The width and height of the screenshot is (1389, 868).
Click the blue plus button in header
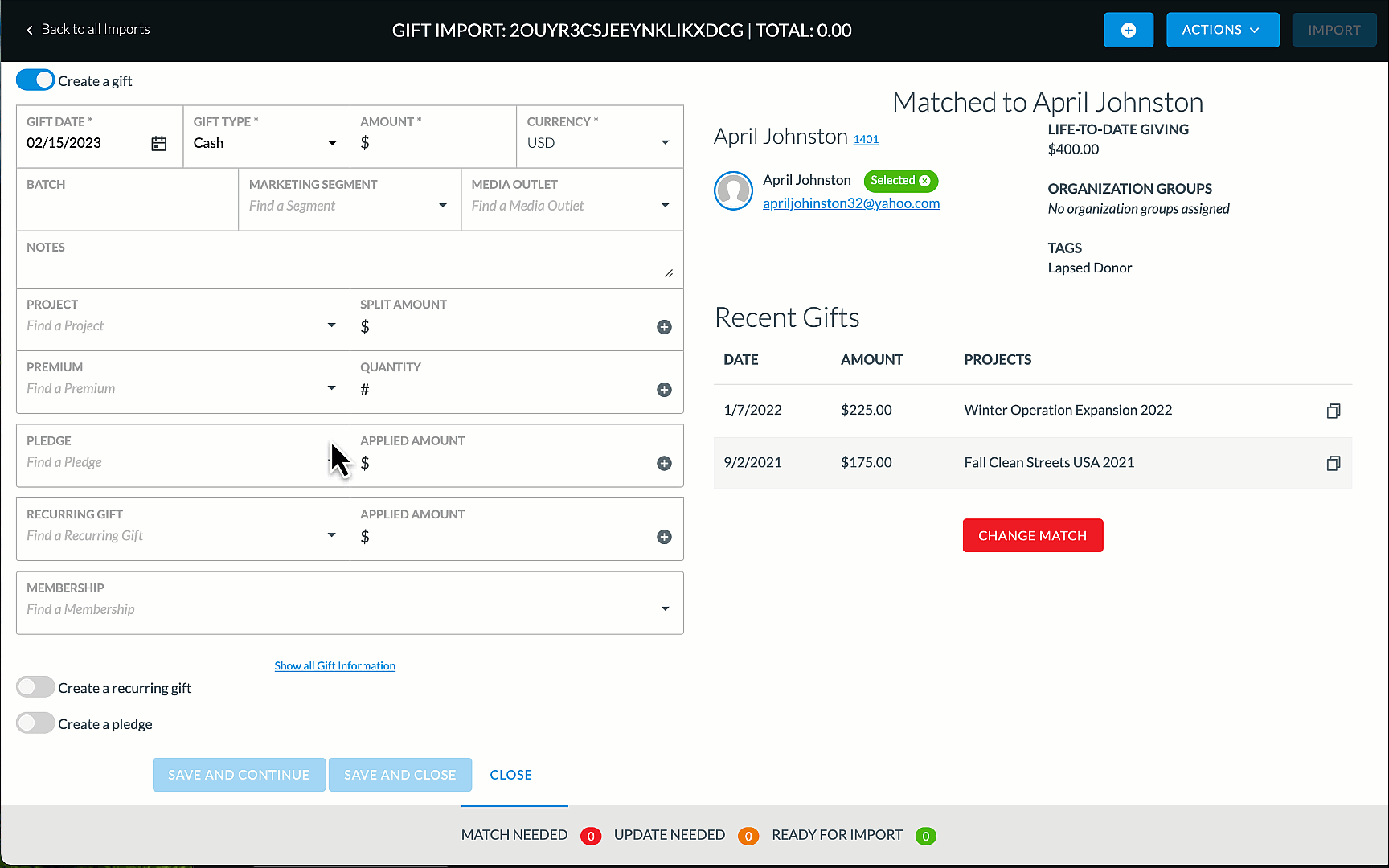[x=1128, y=31]
